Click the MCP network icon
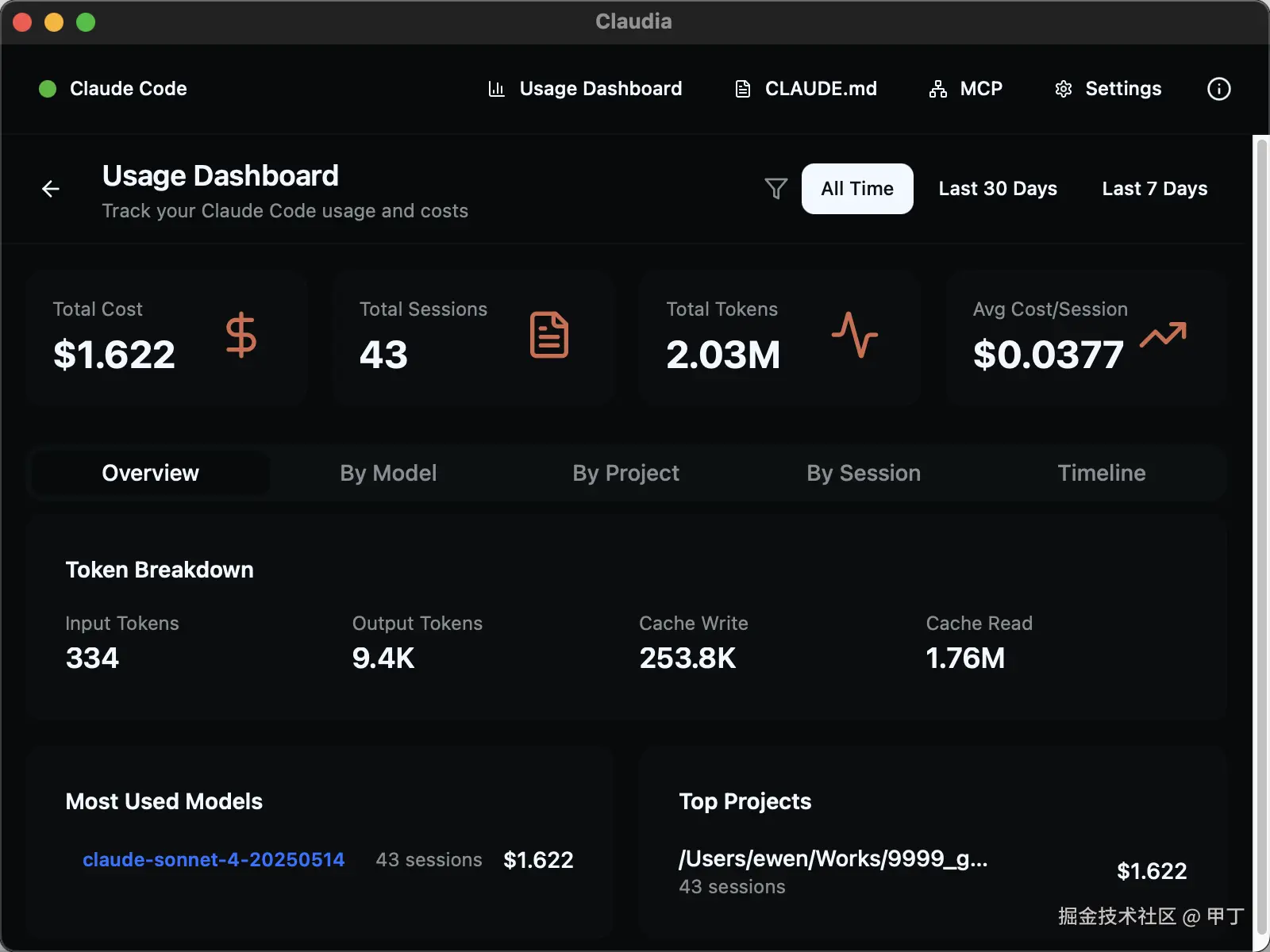Image resolution: width=1270 pixels, height=952 pixels. pos(938,89)
